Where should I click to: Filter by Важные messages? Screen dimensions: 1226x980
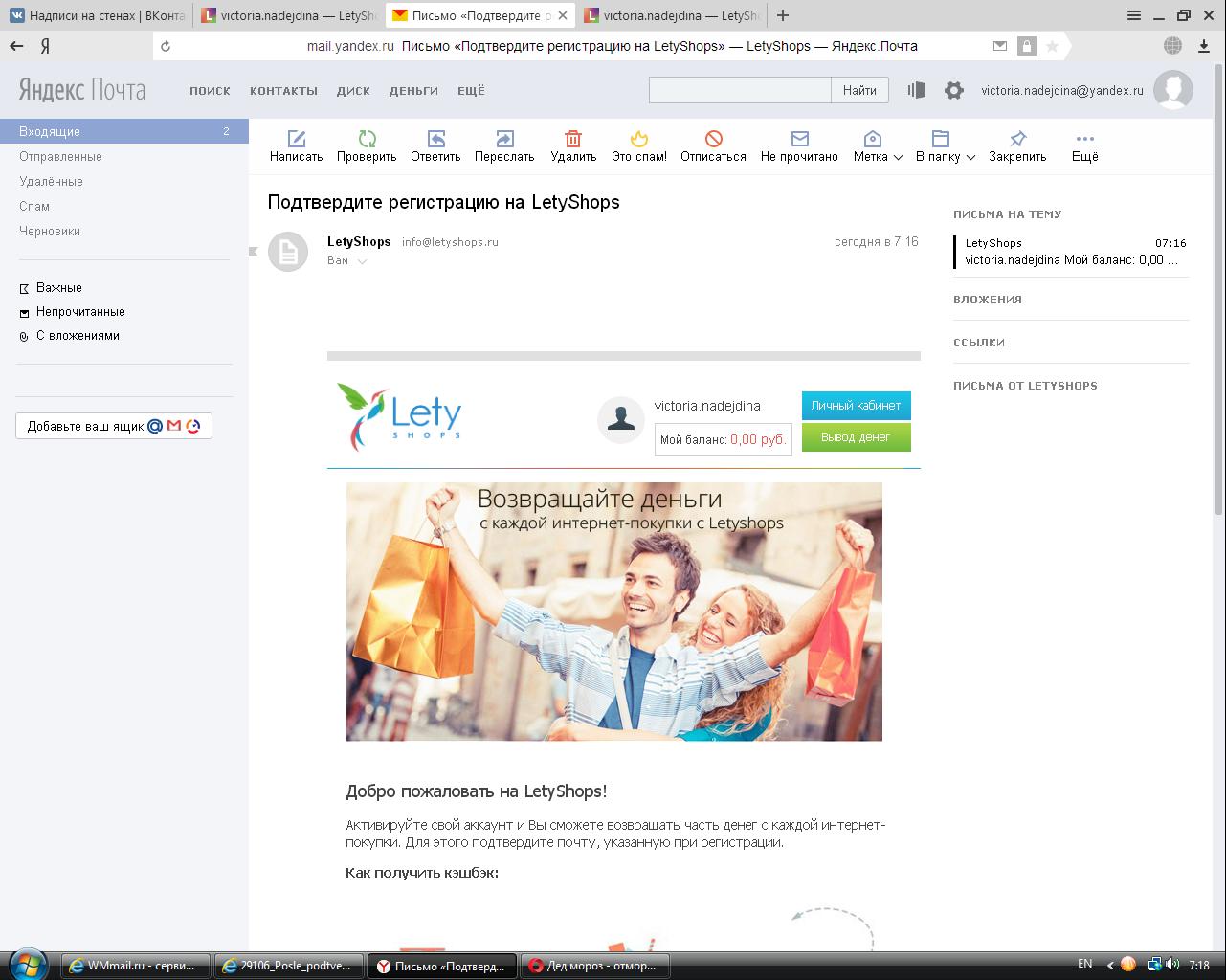coord(58,287)
